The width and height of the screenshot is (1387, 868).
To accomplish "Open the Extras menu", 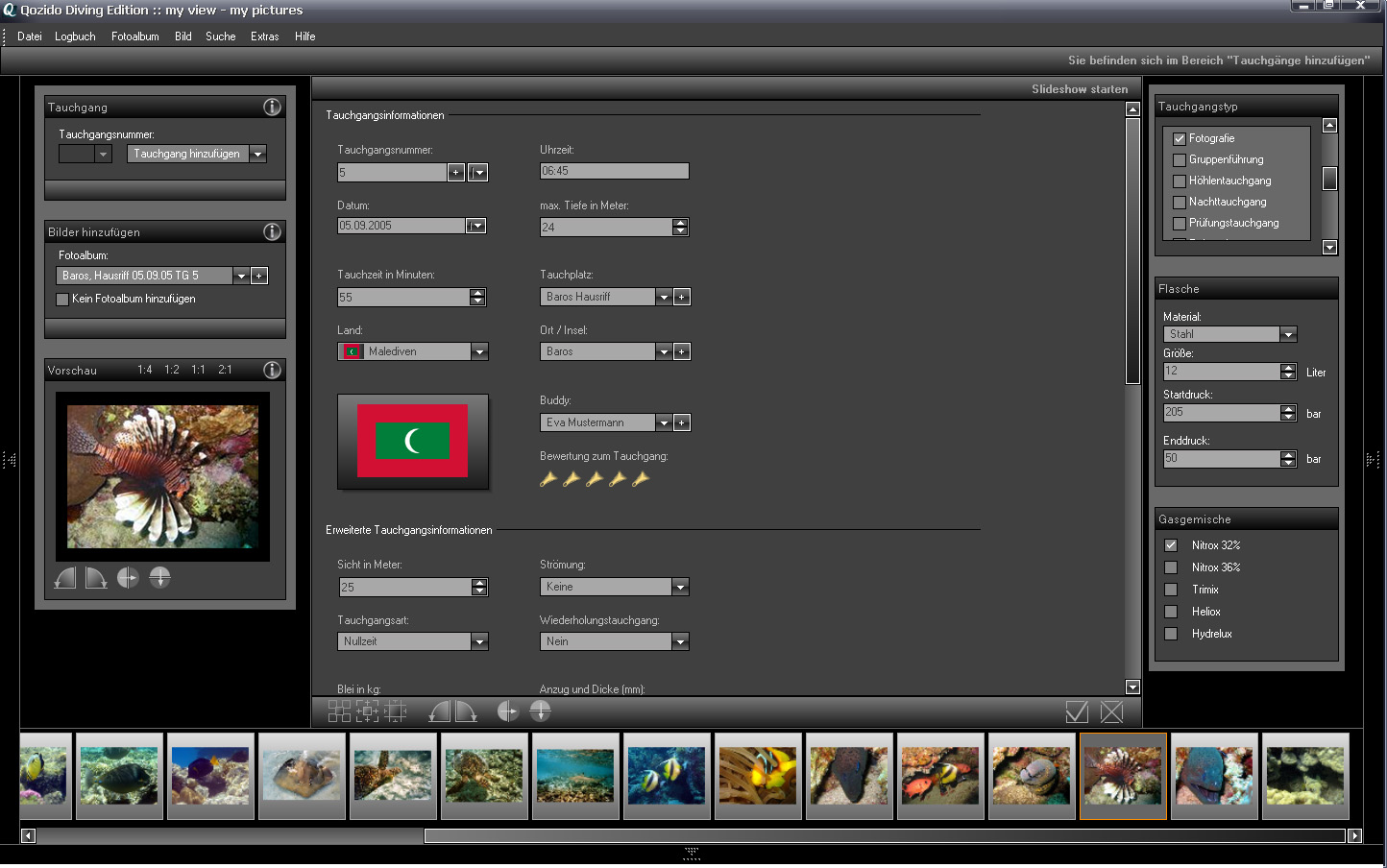I will click(x=264, y=36).
